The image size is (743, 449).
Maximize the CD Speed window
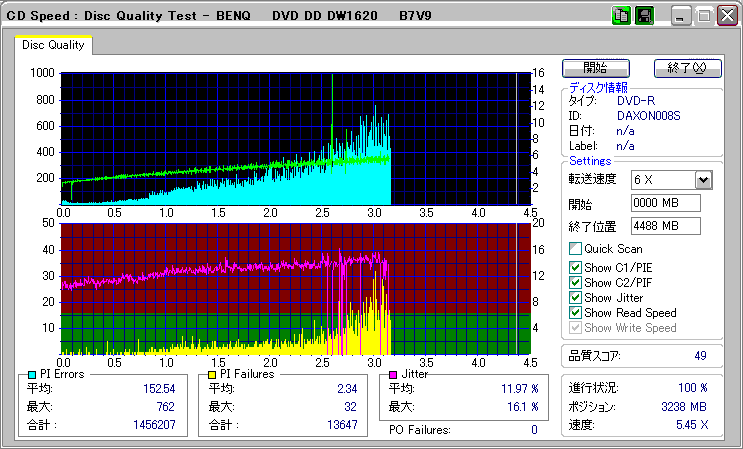point(704,16)
